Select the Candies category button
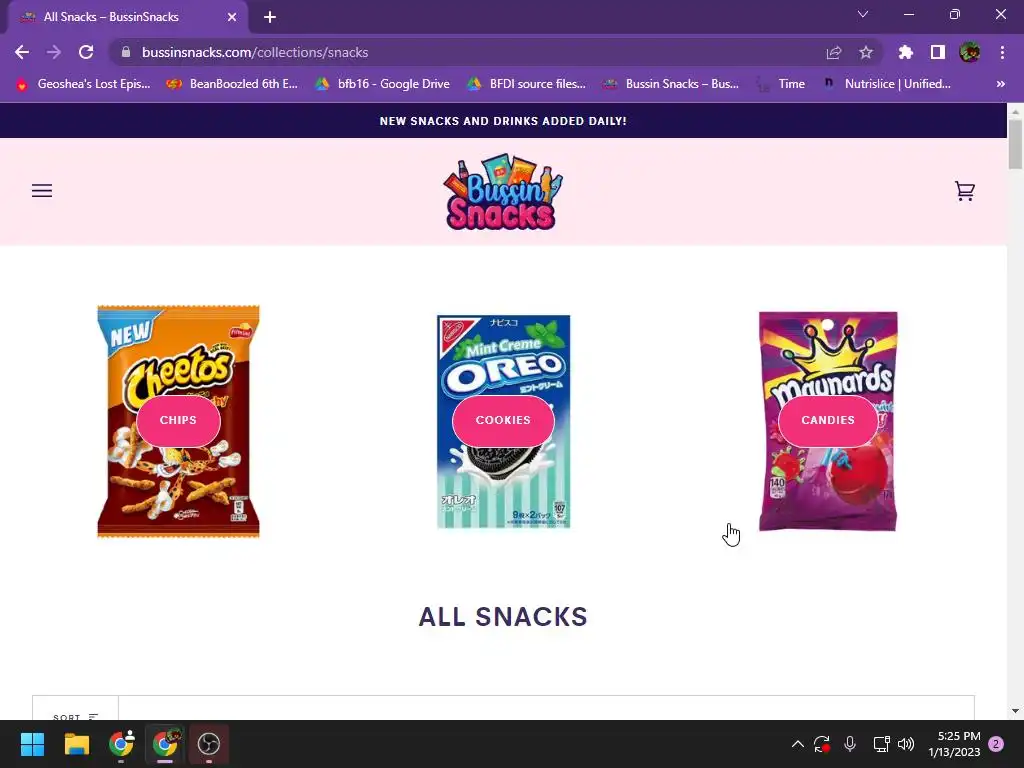 coord(827,420)
